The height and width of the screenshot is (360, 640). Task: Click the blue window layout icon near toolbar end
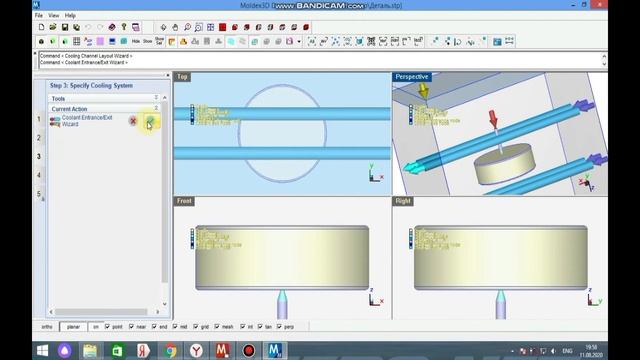(497, 41)
